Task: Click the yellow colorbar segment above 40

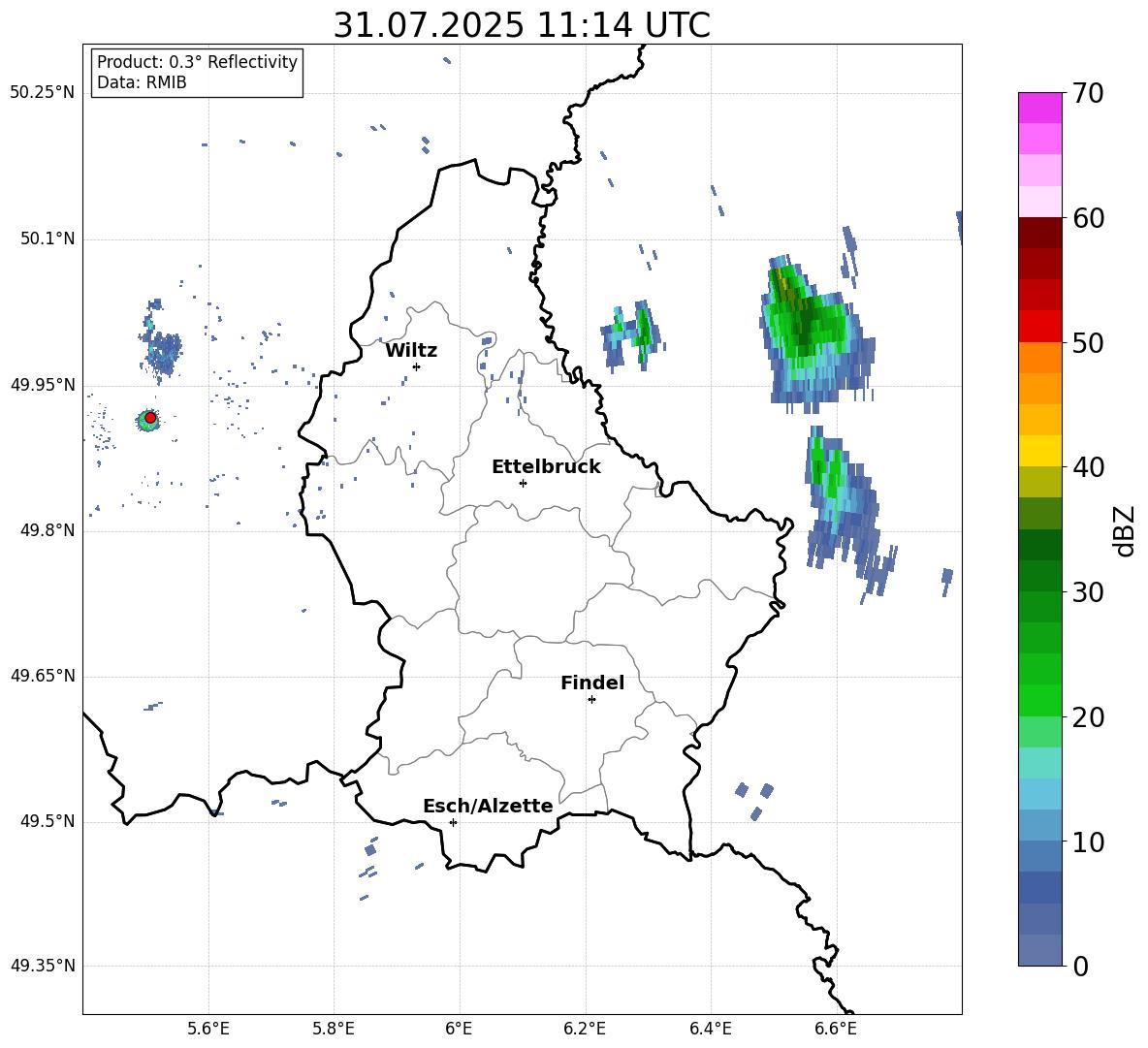Action: click(x=1040, y=451)
